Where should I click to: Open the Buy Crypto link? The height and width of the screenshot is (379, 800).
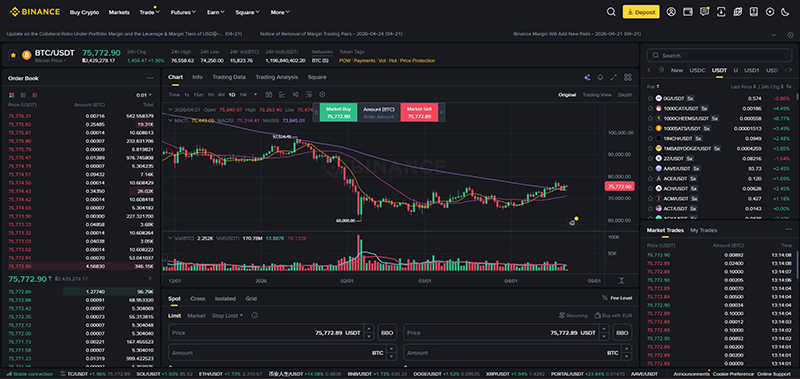(84, 12)
